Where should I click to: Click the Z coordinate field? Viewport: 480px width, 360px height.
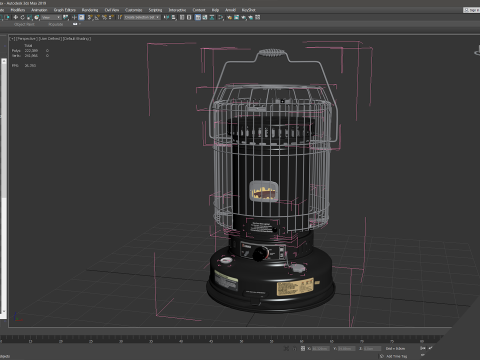coord(372,349)
